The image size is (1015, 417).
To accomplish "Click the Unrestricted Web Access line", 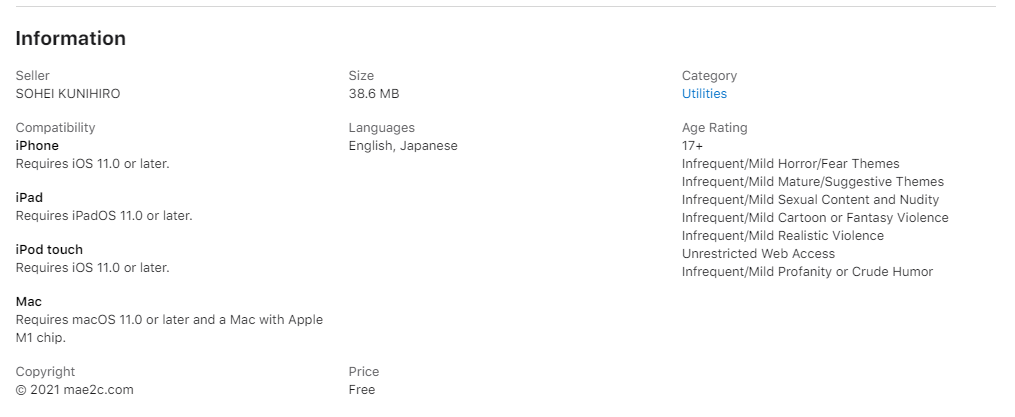I will click(x=759, y=254).
